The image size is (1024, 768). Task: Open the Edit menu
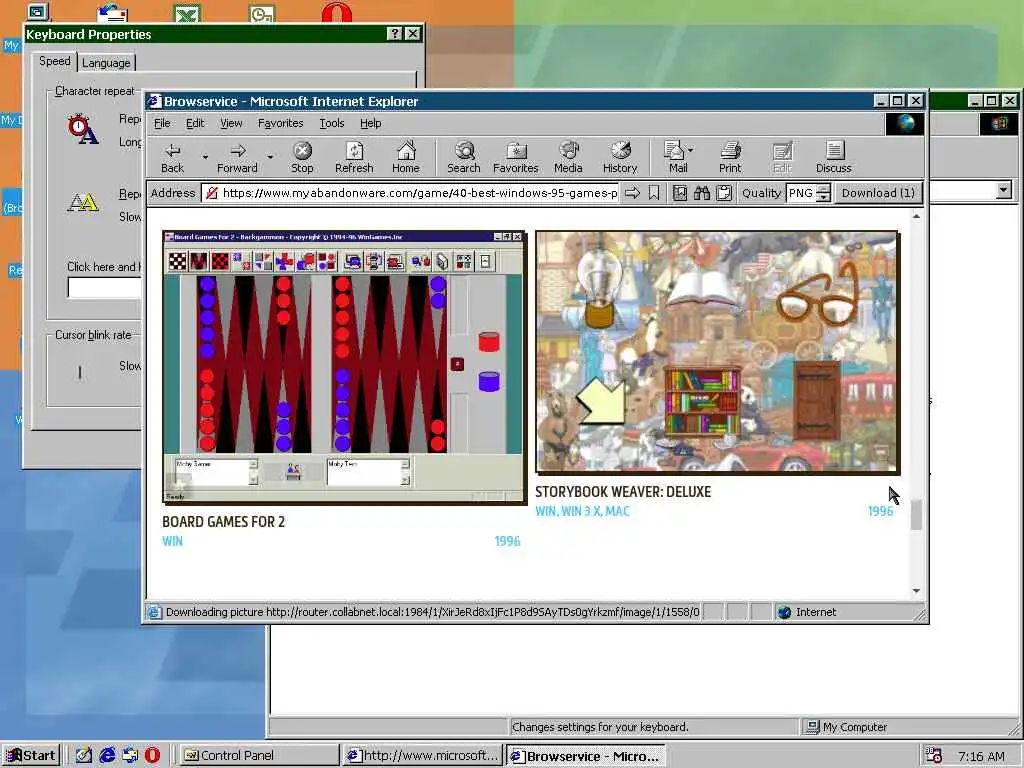coord(195,123)
